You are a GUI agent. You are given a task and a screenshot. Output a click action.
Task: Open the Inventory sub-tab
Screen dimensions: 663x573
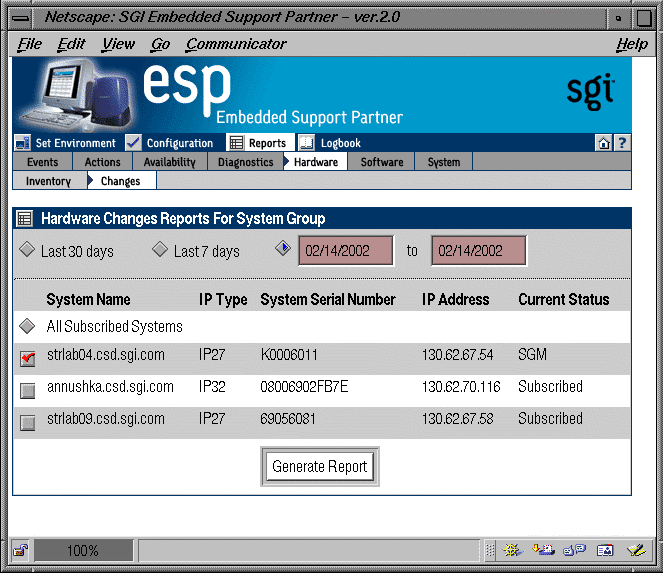[49, 181]
